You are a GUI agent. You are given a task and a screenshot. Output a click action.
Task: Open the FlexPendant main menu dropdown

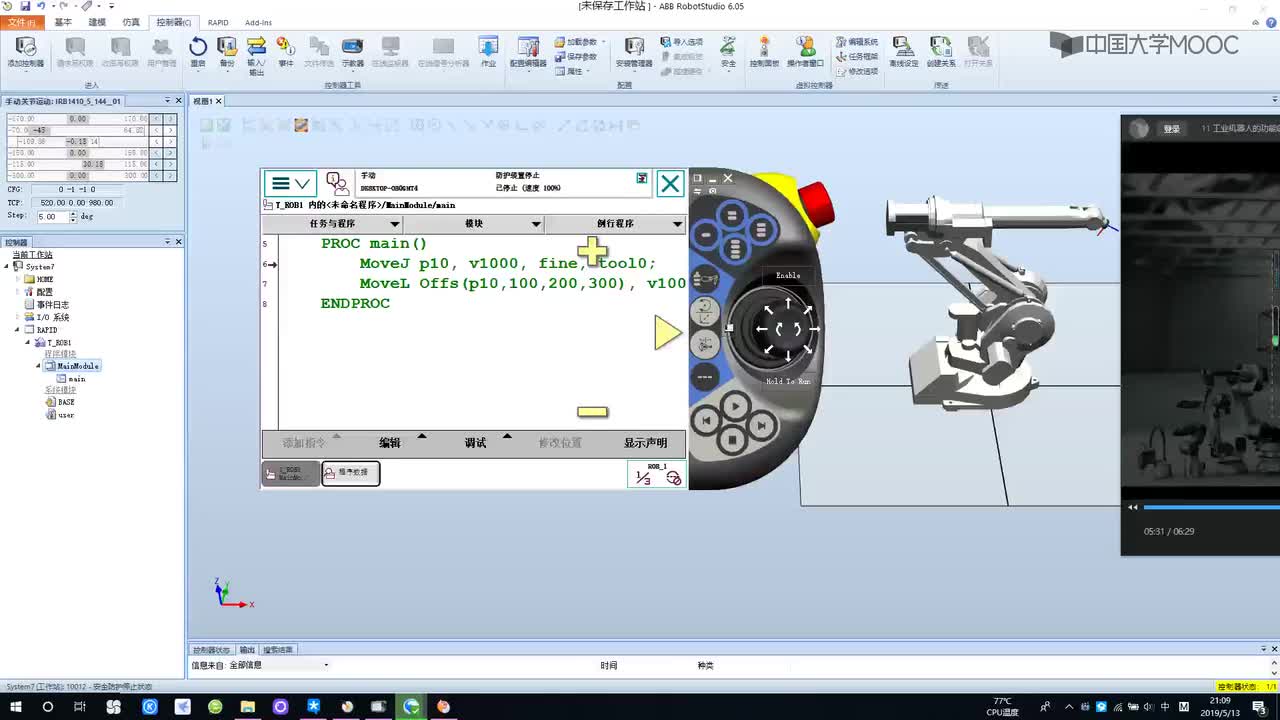pos(291,184)
